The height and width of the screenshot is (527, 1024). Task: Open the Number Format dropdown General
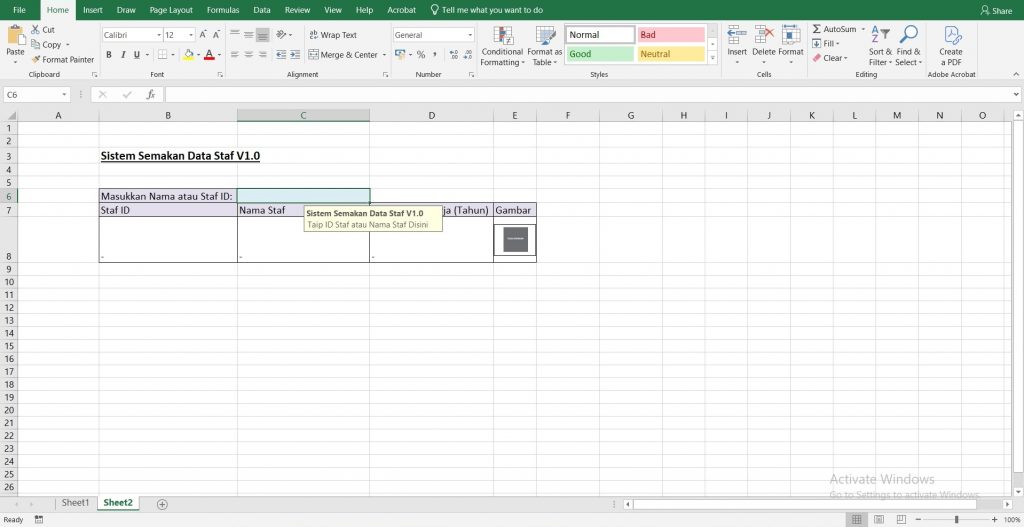[470, 35]
